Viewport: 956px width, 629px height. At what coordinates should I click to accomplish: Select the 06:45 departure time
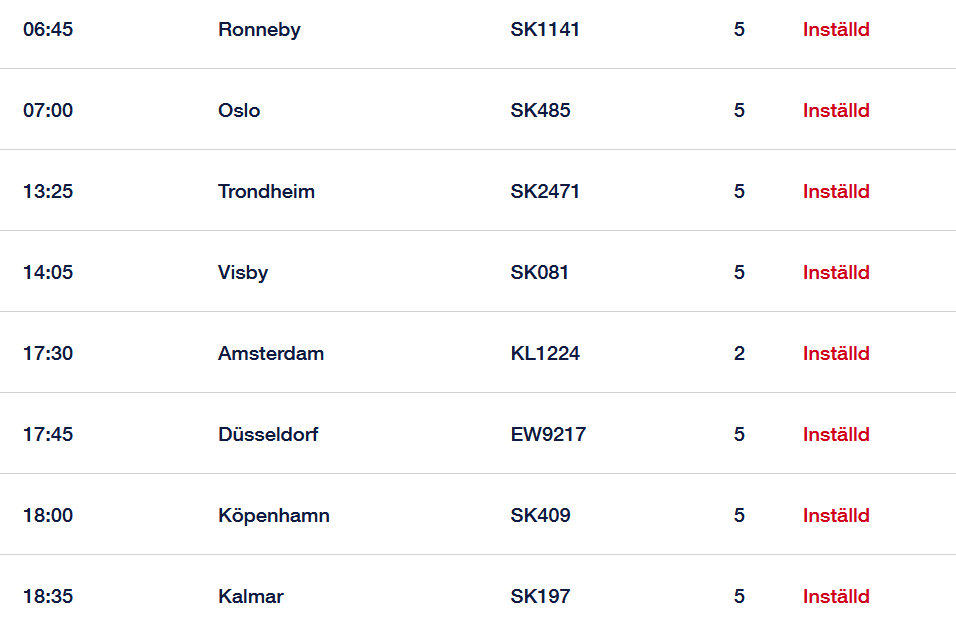(48, 30)
